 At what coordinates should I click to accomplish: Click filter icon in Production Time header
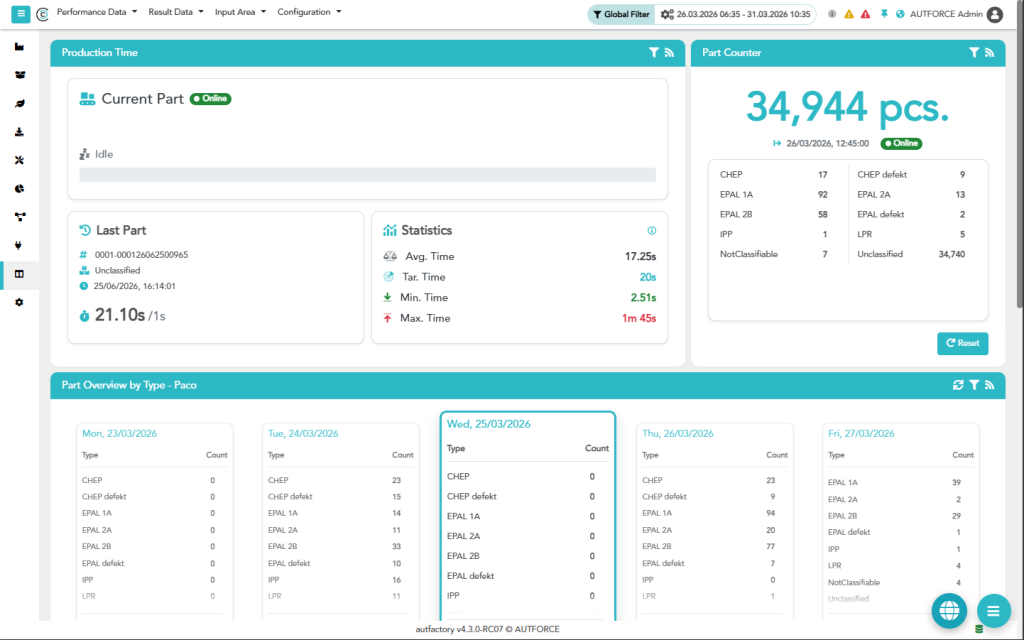point(654,53)
